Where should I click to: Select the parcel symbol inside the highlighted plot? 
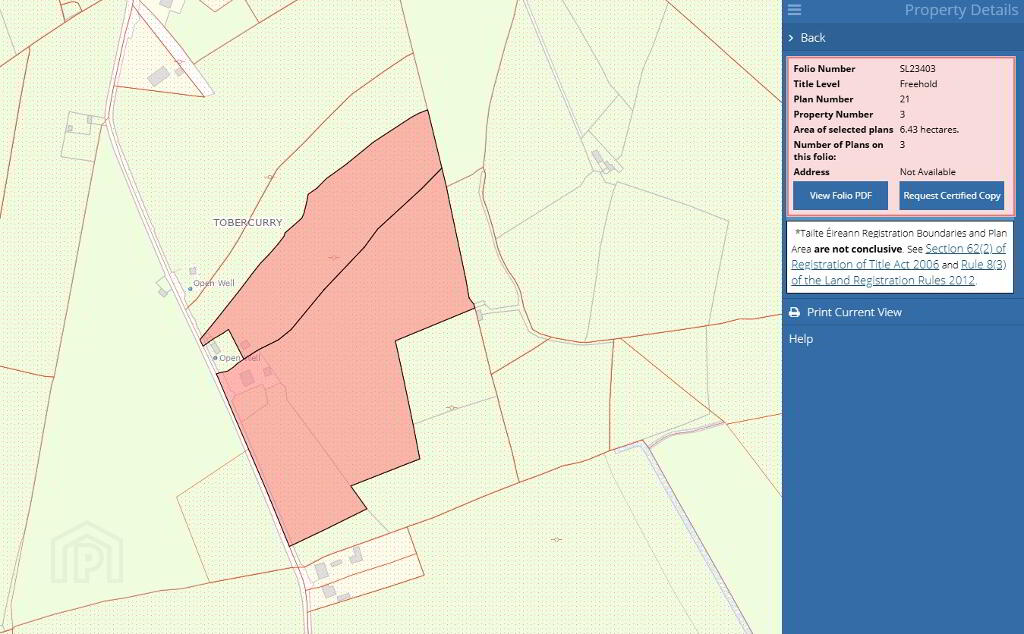(333, 257)
